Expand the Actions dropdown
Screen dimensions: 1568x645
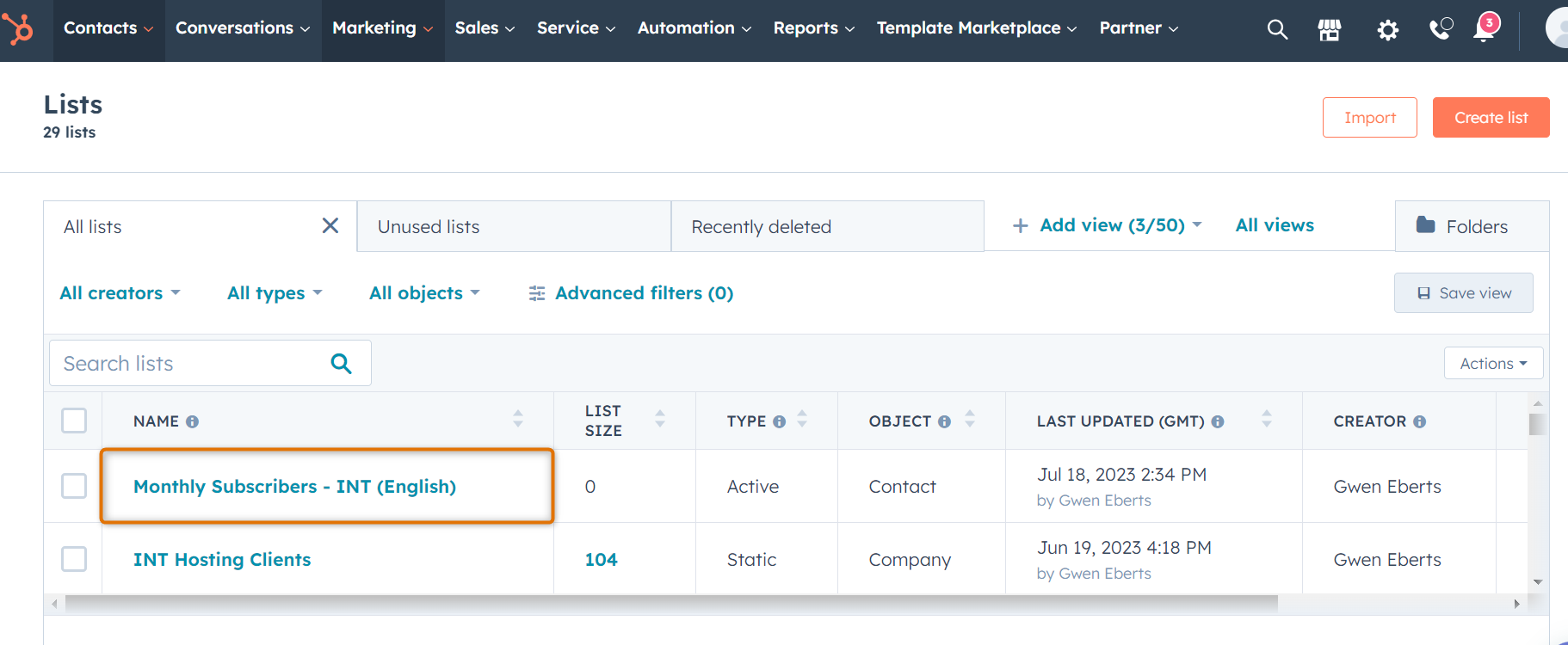click(1493, 364)
